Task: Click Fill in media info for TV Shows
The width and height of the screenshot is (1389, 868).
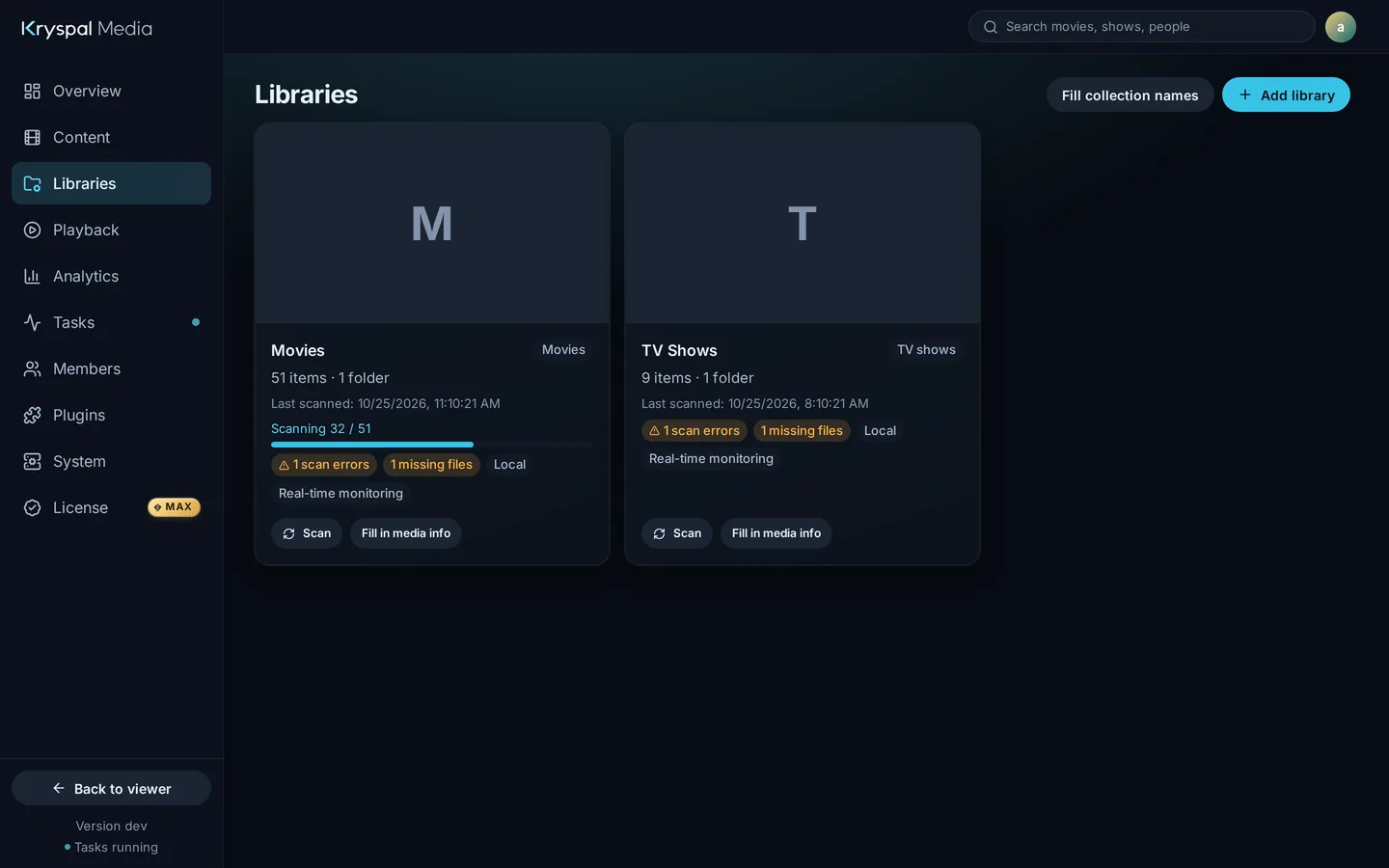Action: (776, 533)
